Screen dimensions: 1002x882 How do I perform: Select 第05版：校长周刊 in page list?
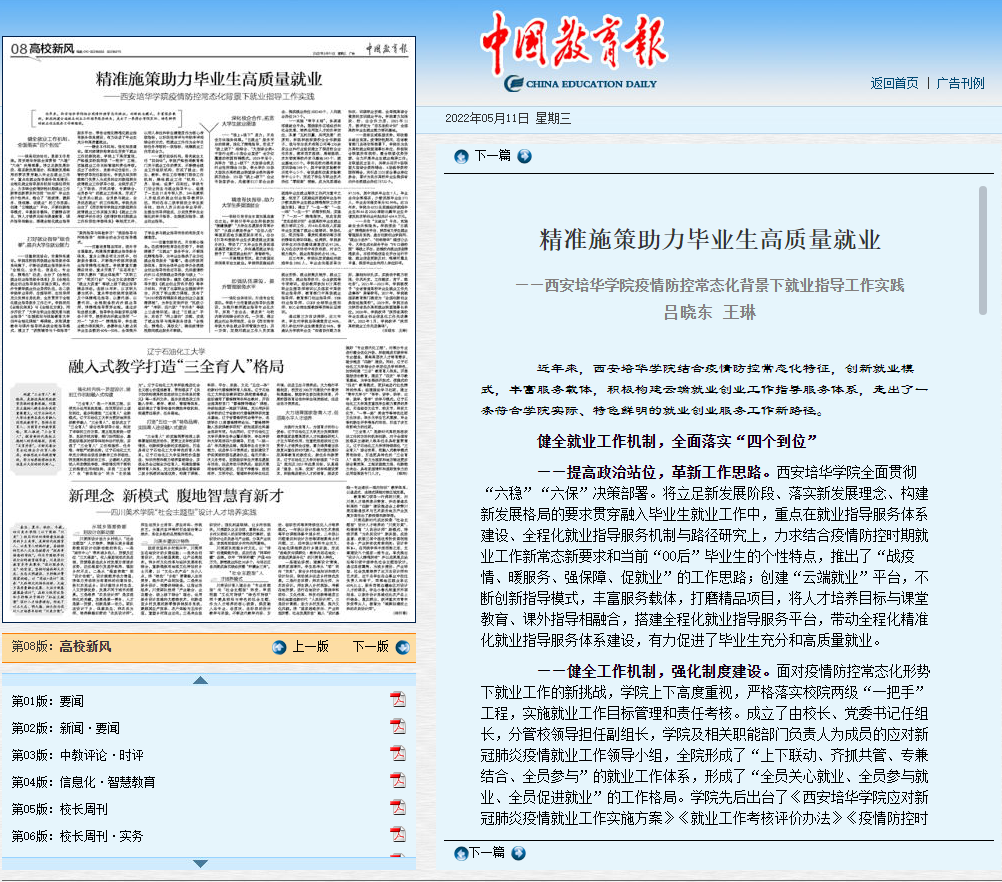click(59, 809)
